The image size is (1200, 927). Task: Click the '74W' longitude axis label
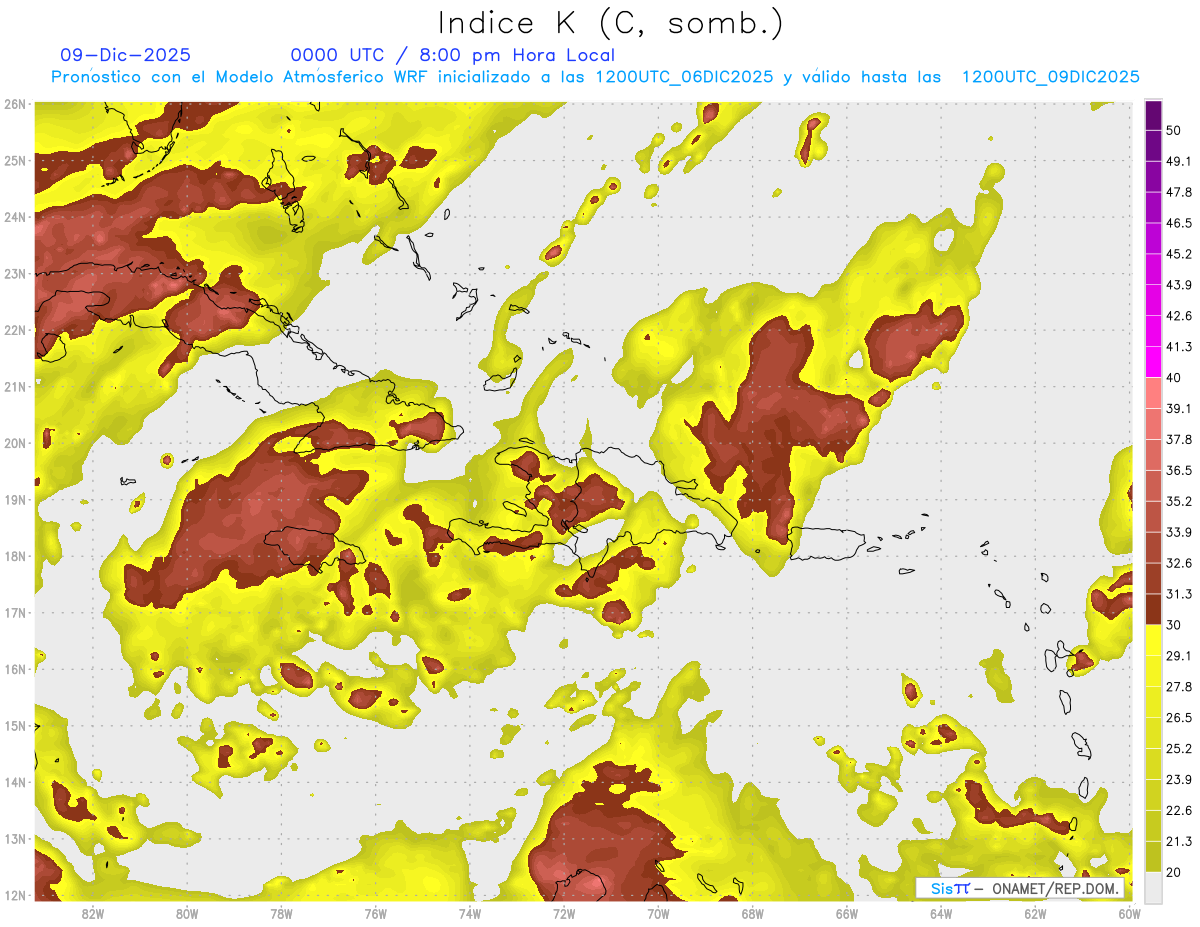pos(470,913)
